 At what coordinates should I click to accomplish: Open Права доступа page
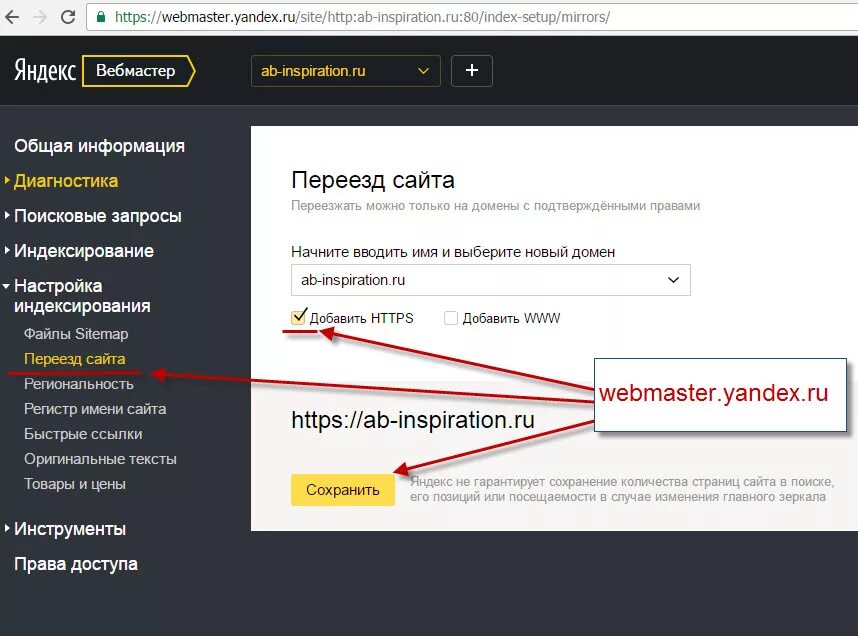pos(76,564)
